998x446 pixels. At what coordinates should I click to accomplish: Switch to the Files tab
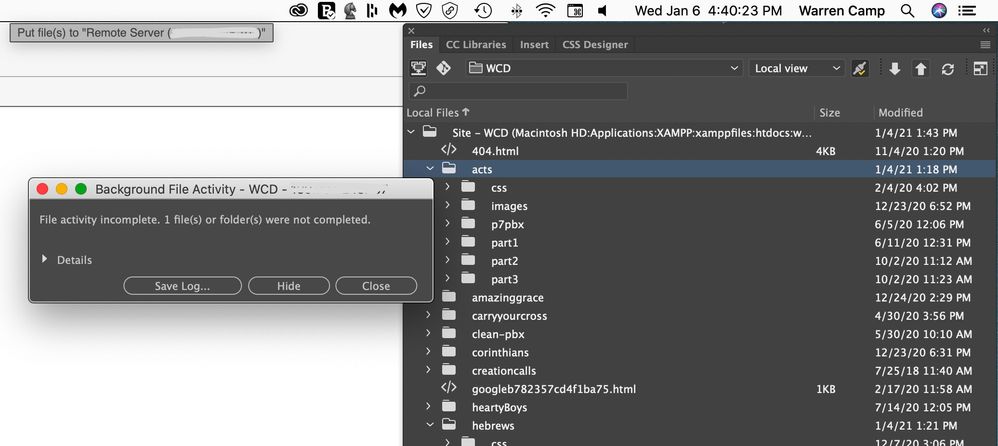(421, 45)
